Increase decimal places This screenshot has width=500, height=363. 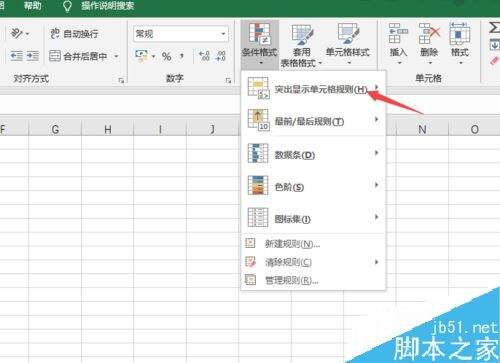(x=204, y=56)
